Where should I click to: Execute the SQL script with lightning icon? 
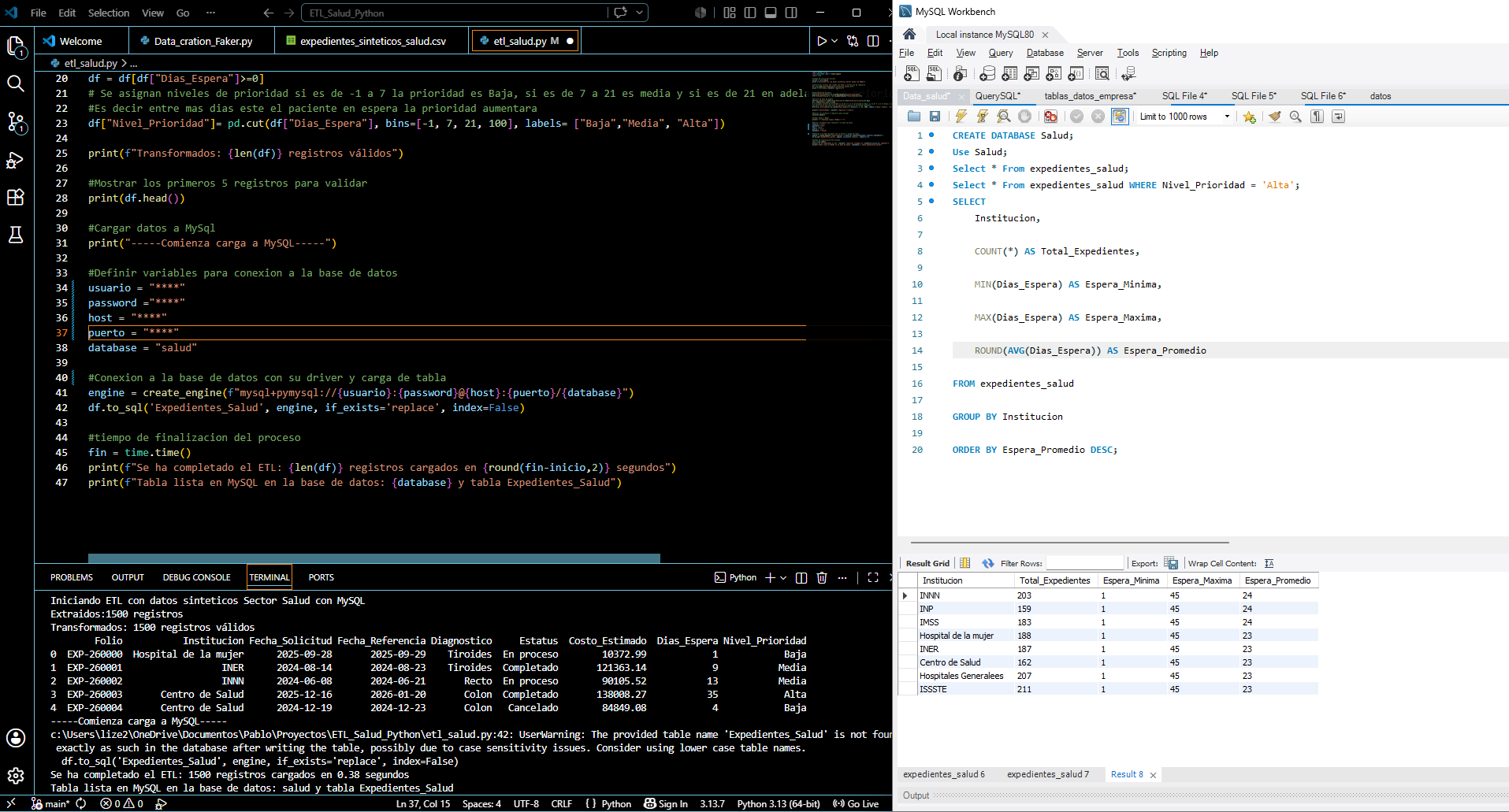(961, 117)
